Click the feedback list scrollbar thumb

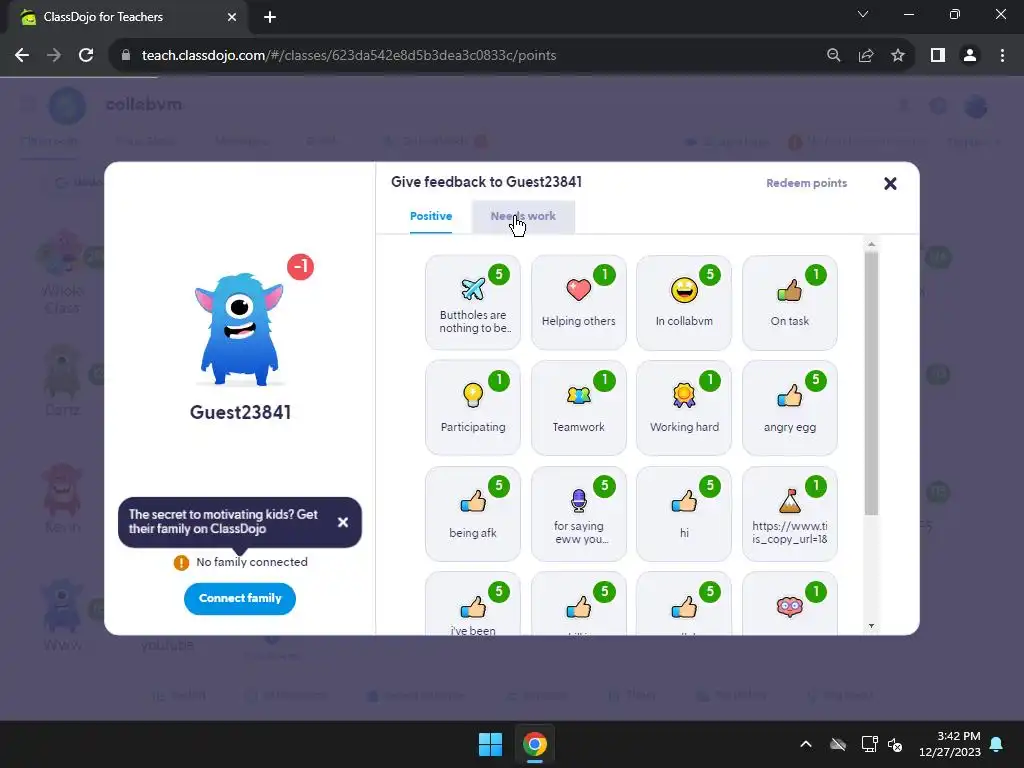(871, 383)
